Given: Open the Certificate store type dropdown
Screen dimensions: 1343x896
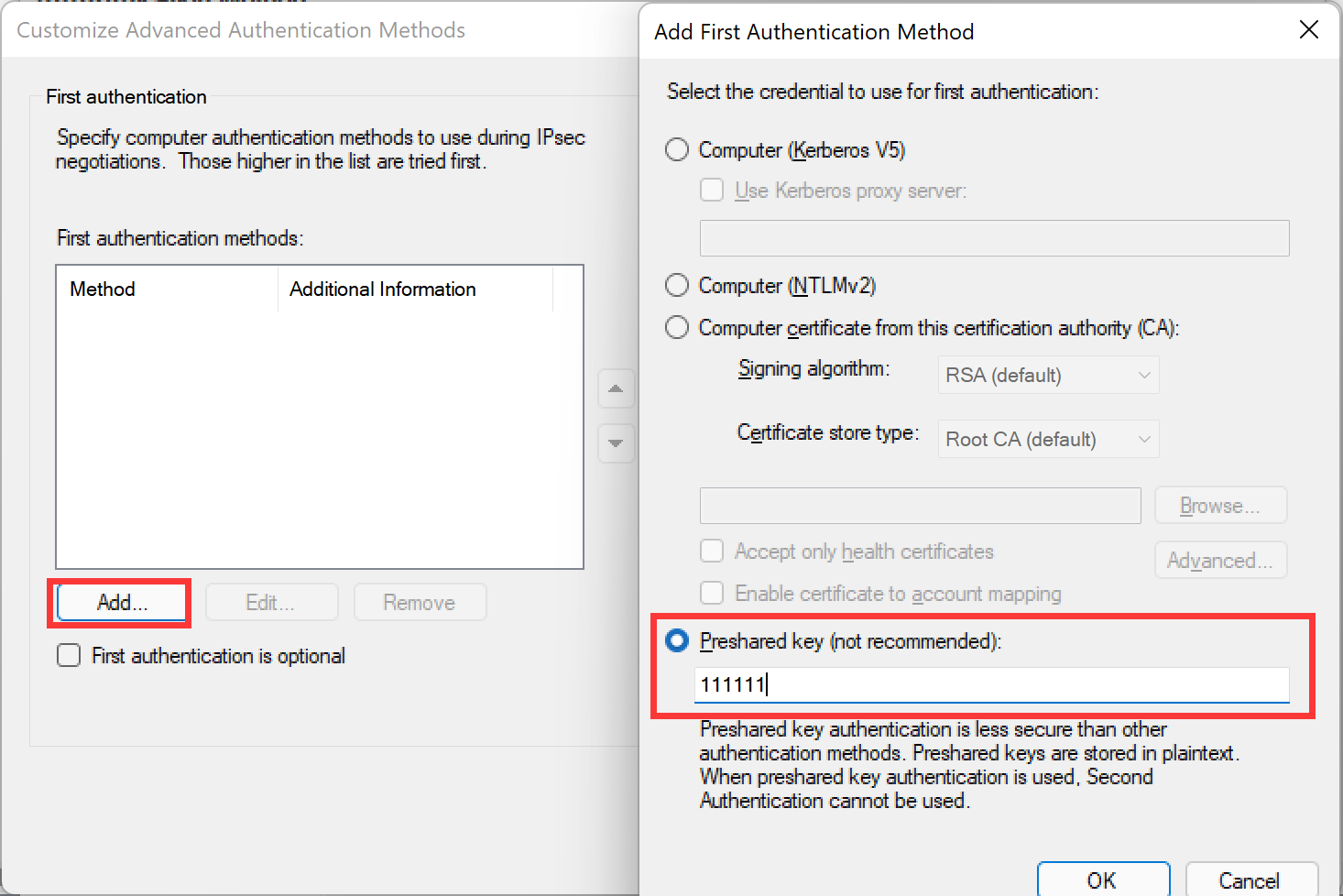Looking at the screenshot, I should [1048, 439].
